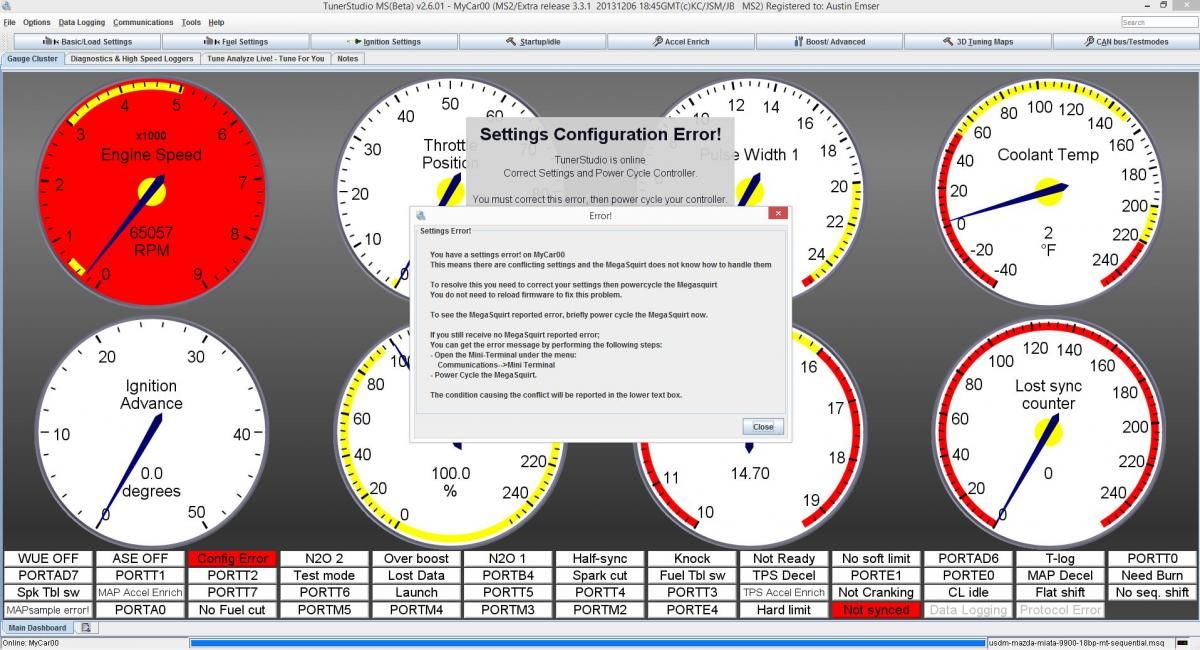The width and height of the screenshot is (1200, 650).
Task: Click the Knock indicator
Action: tap(692, 559)
